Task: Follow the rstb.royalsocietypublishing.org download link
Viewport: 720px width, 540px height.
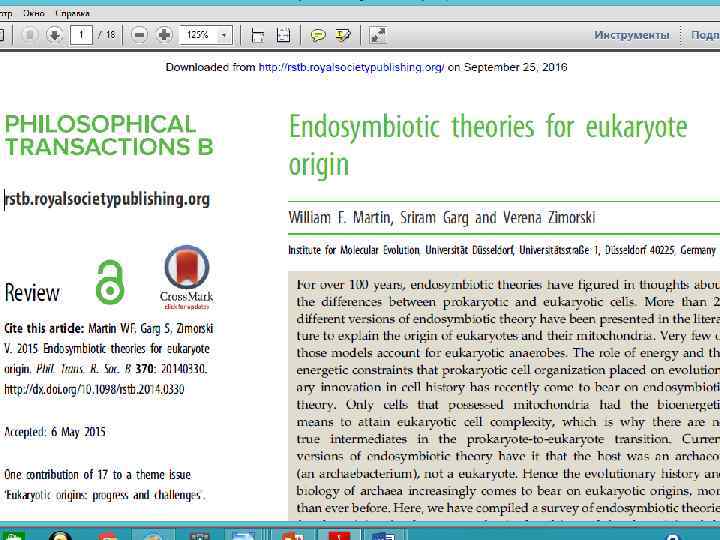Action: coord(351,67)
